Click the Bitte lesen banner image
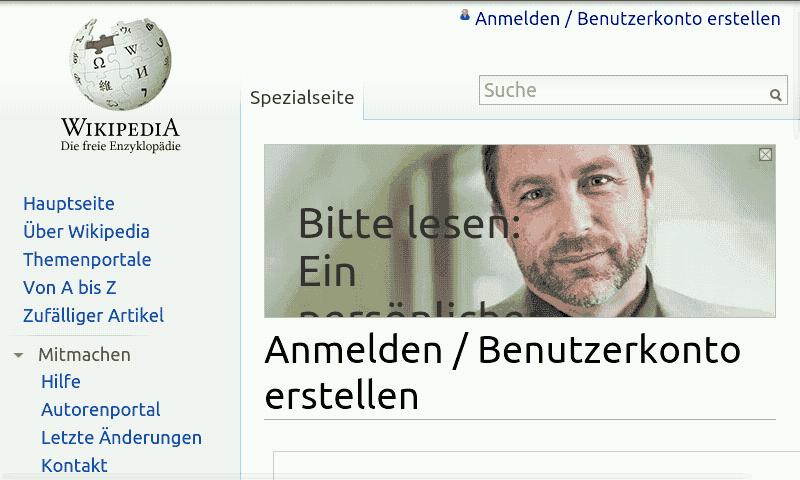The image size is (800, 480). coord(519,231)
